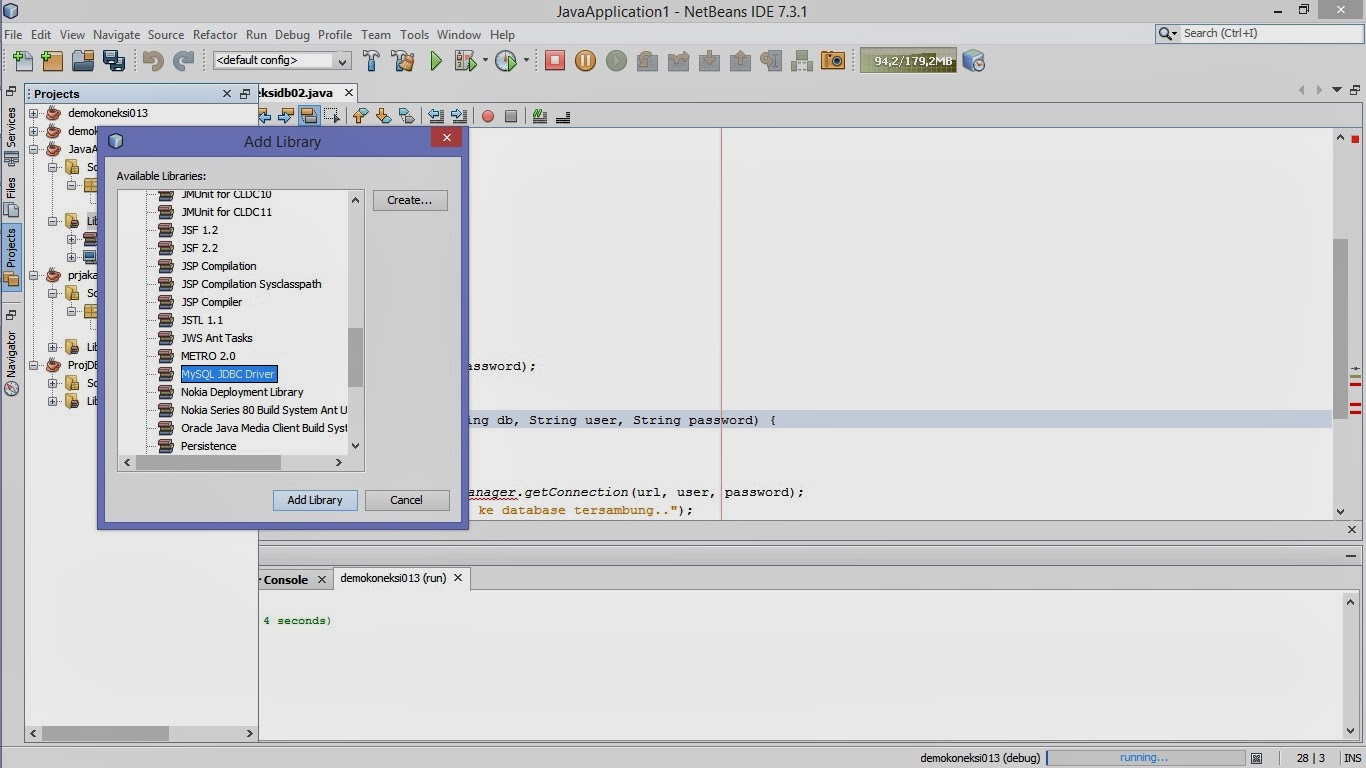Select JSF 2.2 library in the list
The width and height of the screenshot is (1366, 768).
(x=199, y=248)
